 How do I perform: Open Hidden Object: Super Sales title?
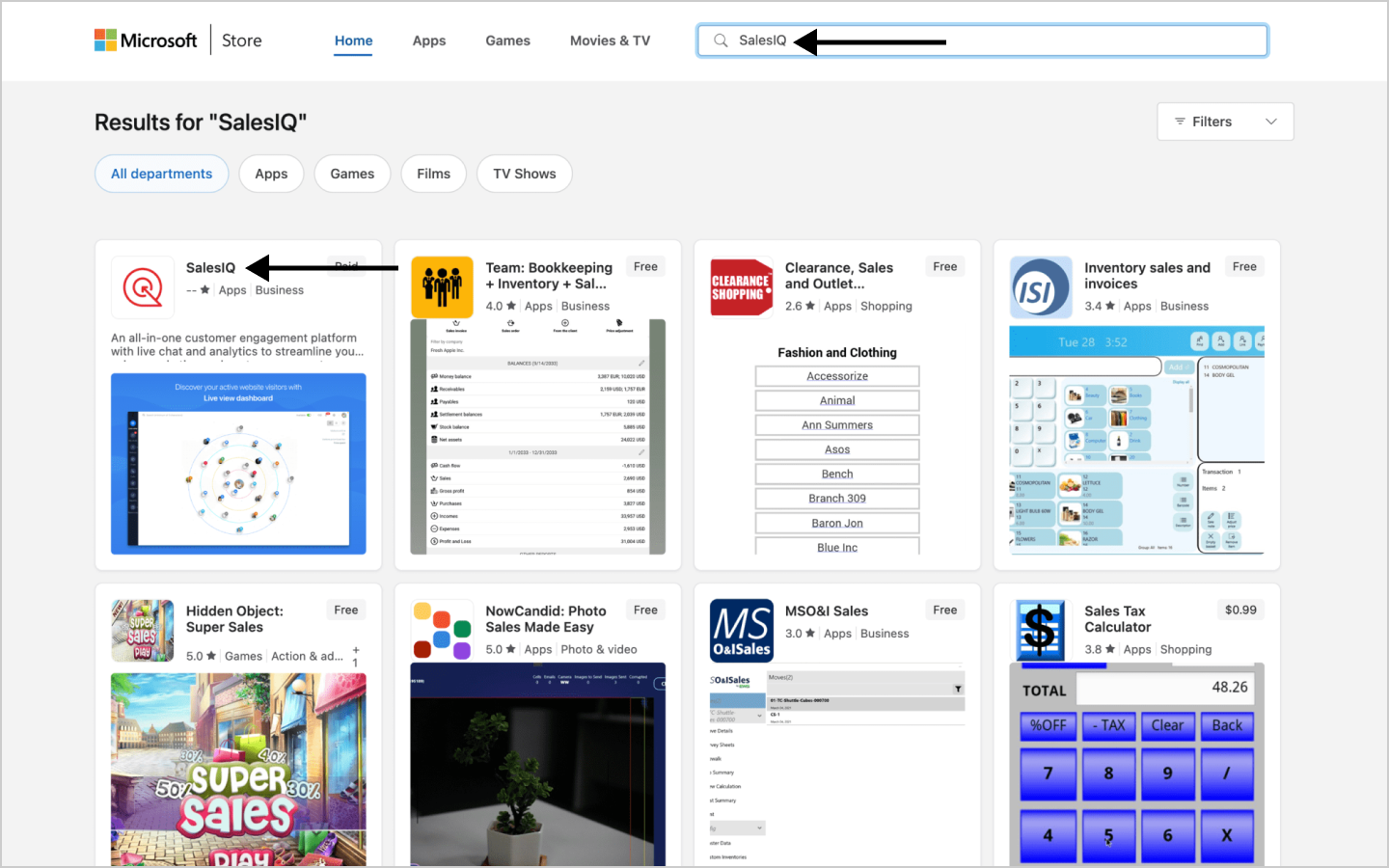pos(234,619)
